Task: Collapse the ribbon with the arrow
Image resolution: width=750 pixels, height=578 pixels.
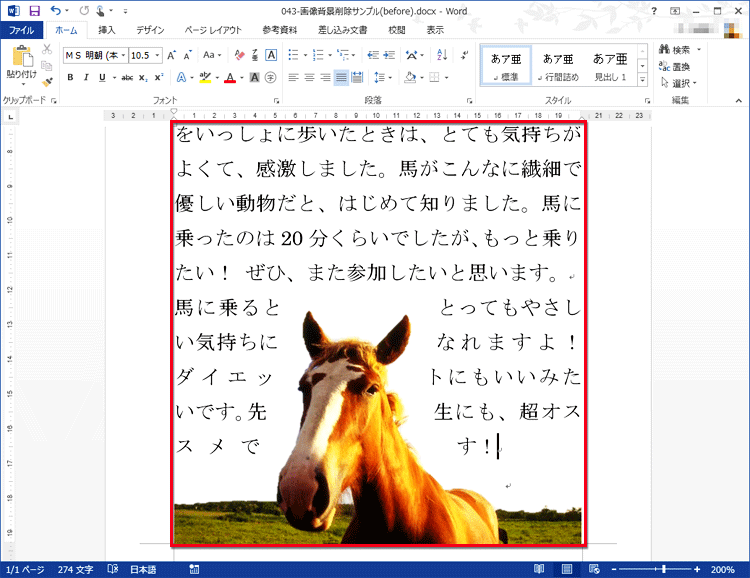Action: coord(739,100)
